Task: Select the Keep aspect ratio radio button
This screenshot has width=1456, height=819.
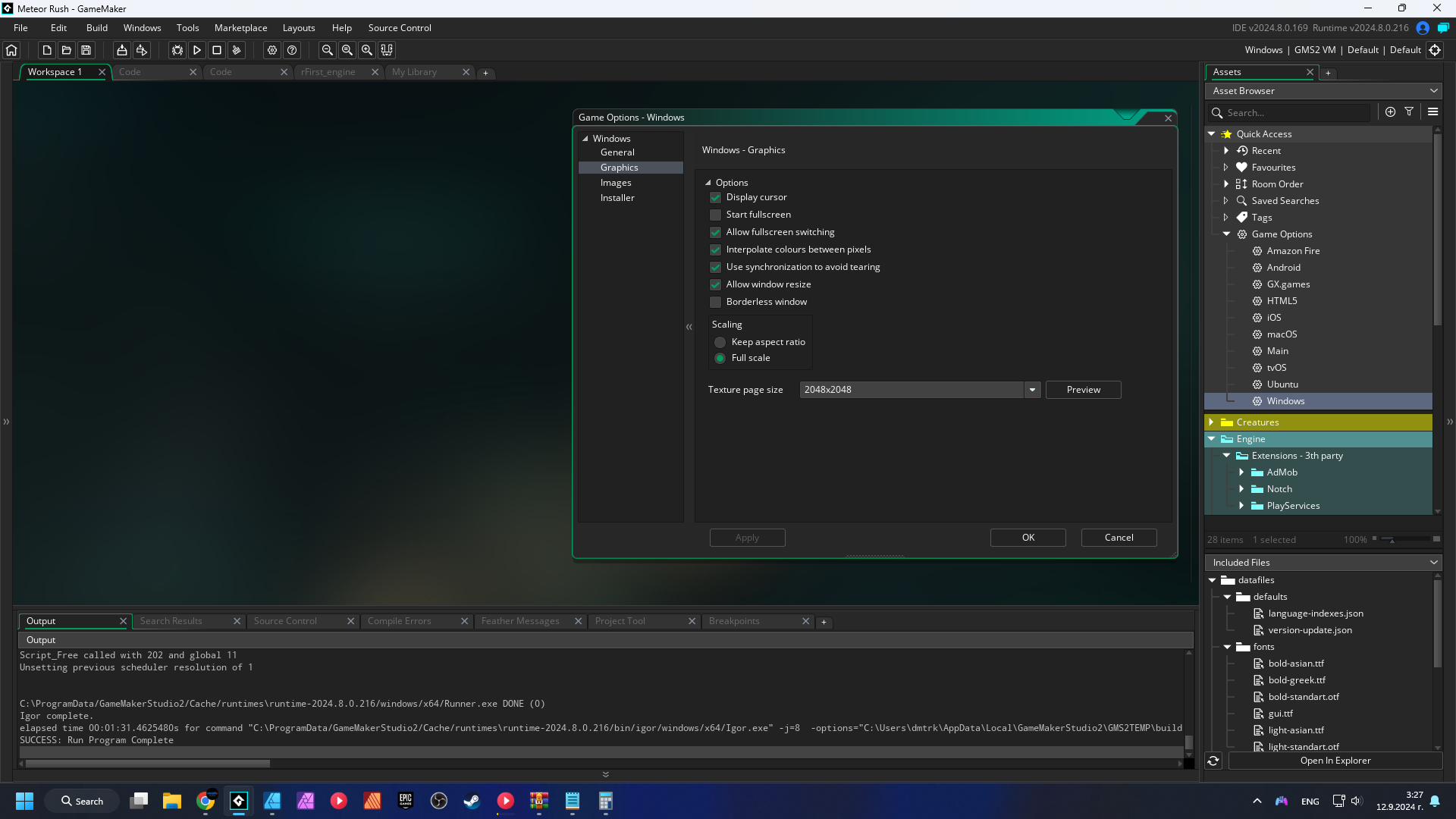Action: 720,342
